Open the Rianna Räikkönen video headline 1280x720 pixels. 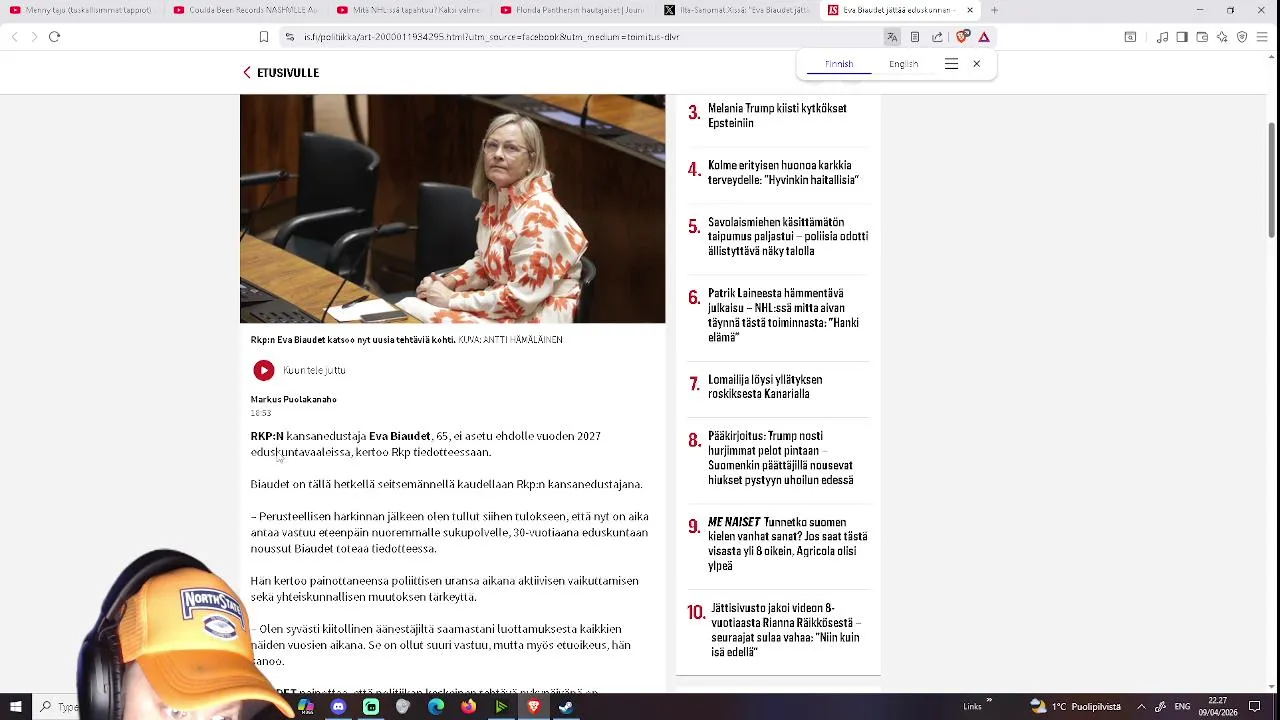pyautogui.click(x=786, y=630)
